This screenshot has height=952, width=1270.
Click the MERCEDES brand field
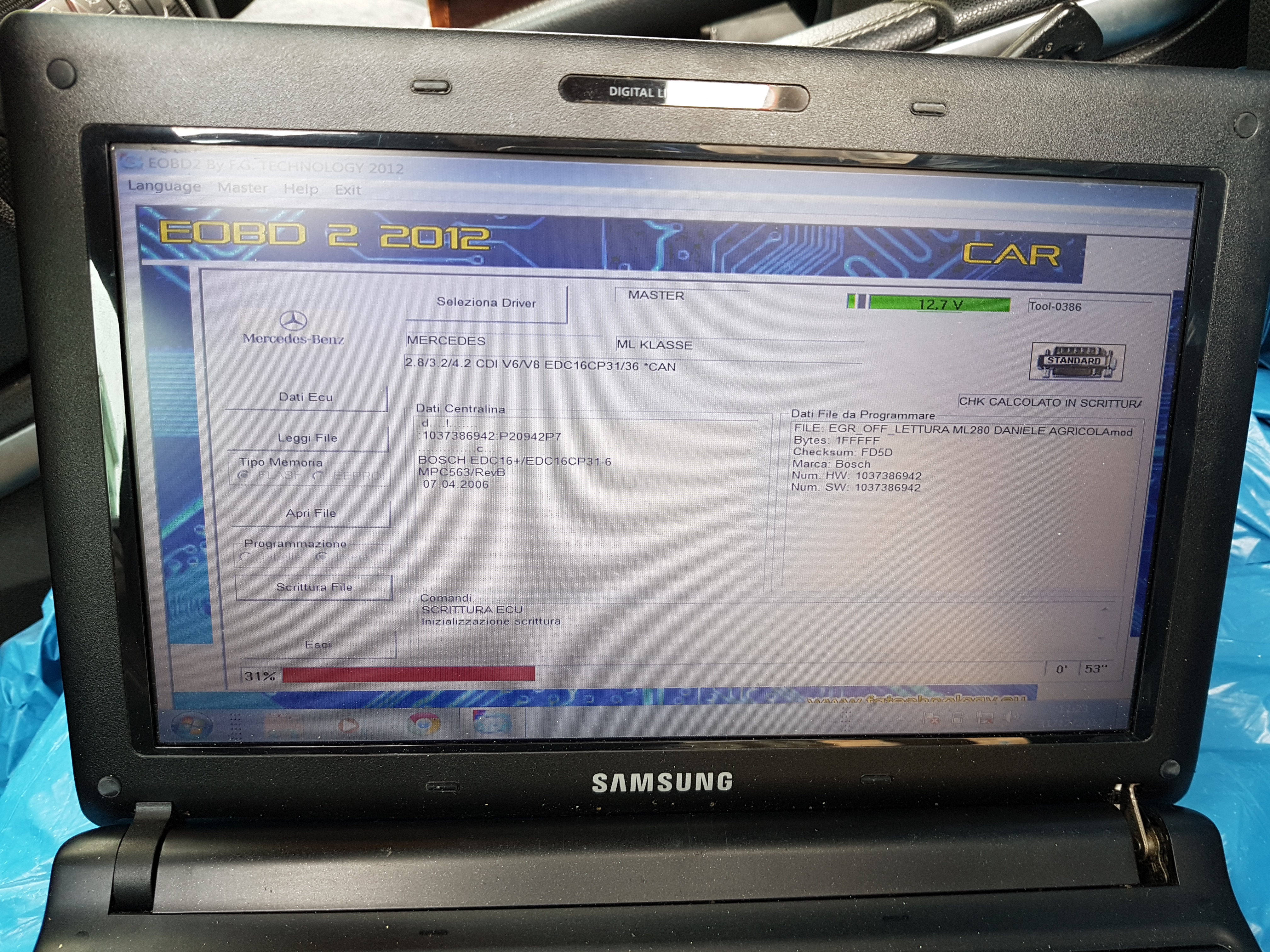pos(504,341)
